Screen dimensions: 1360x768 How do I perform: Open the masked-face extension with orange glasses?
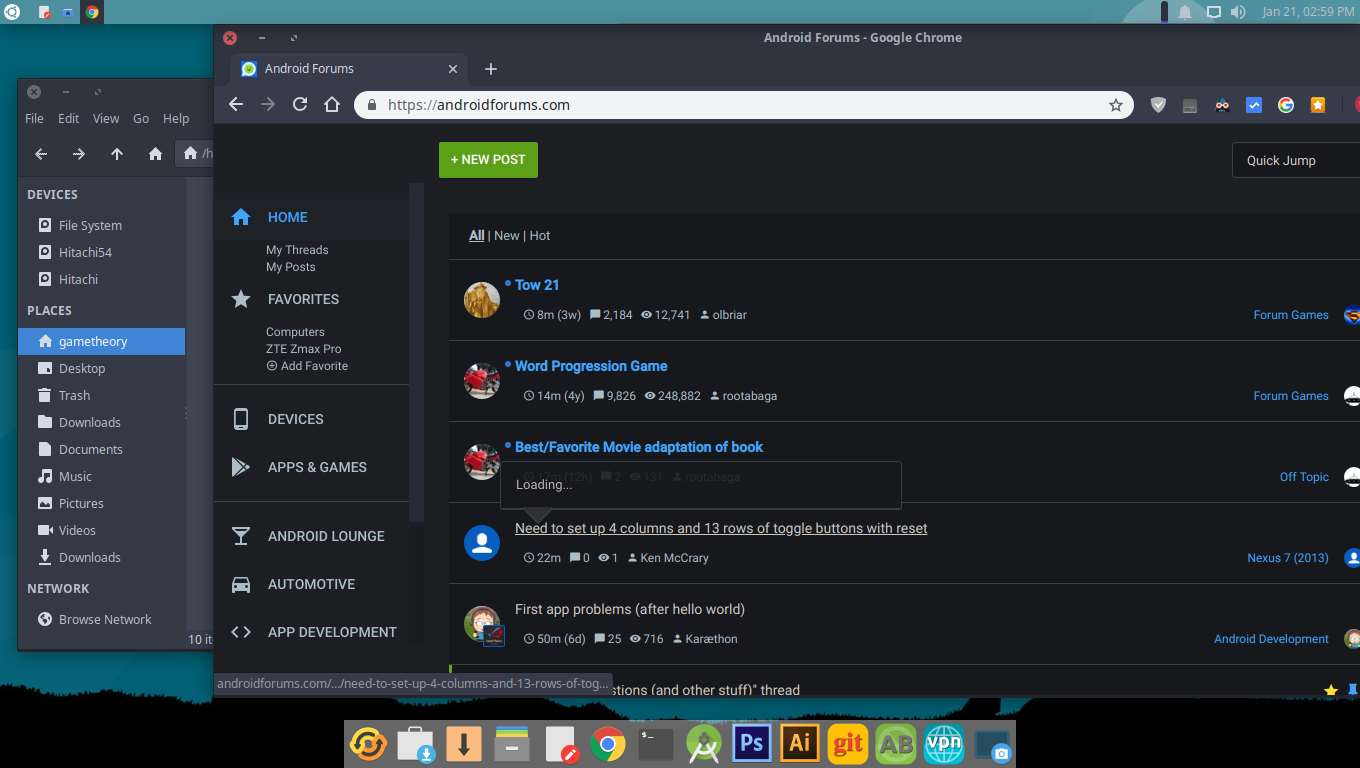point(1222,105)
